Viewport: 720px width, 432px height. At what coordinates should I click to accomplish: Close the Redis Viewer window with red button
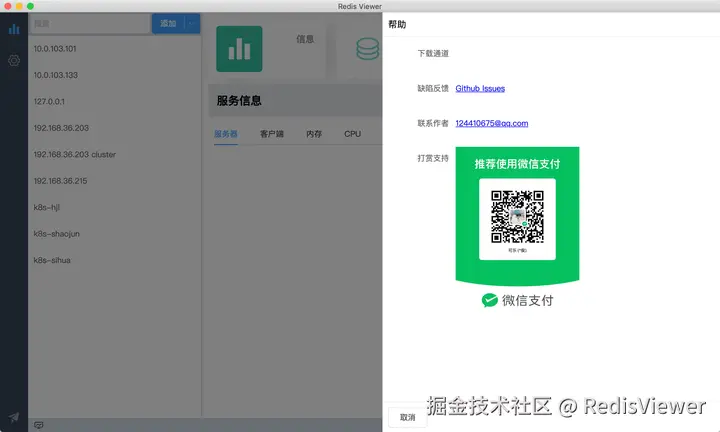[x=8, y=6]
